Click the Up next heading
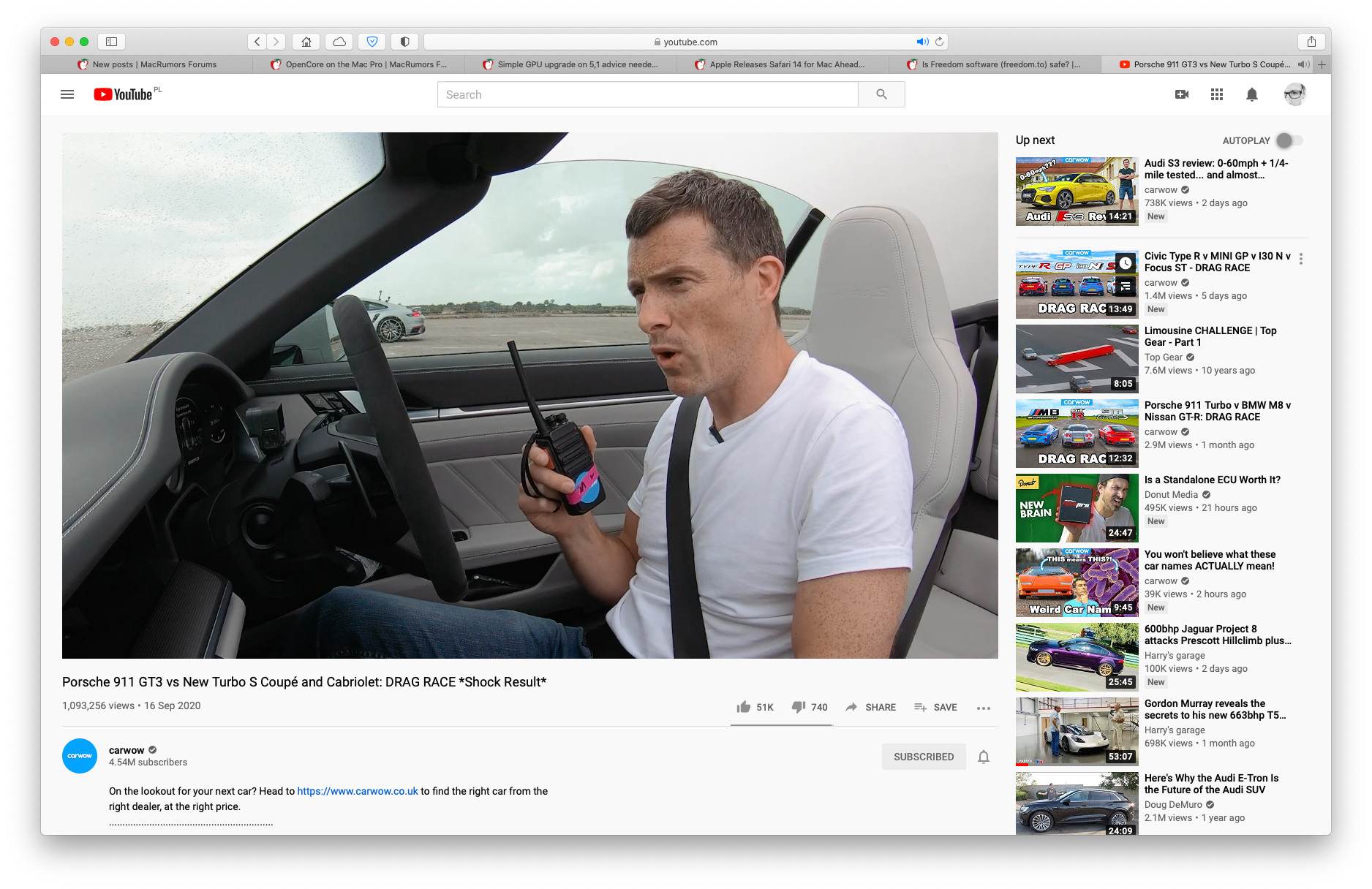This screenshot has width=1372, height=889. [1035, 140]
